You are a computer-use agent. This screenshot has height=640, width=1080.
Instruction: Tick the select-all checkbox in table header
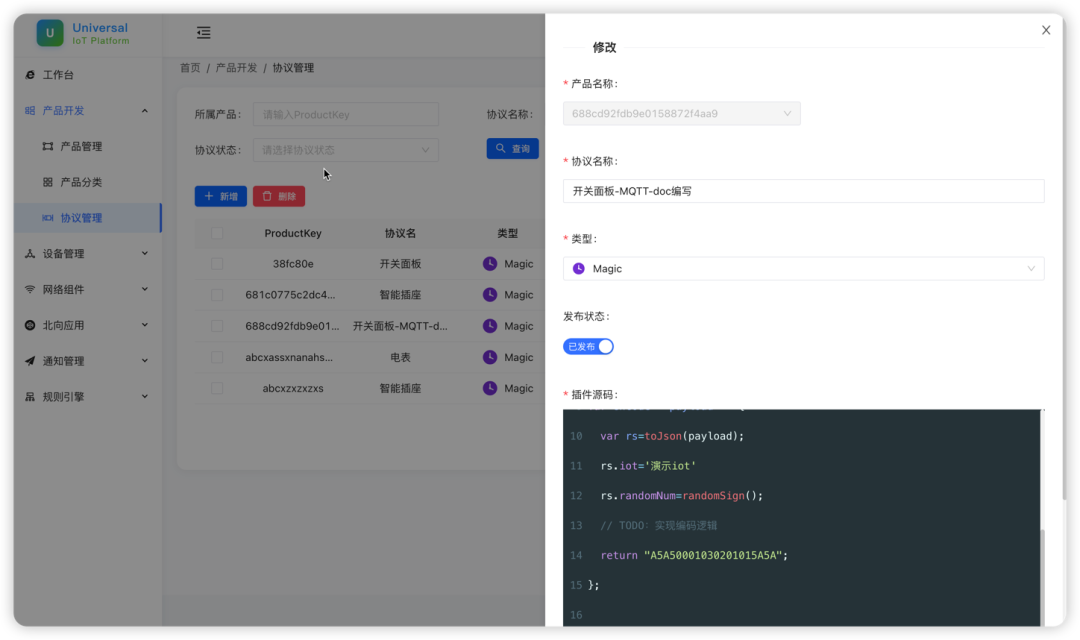[x=217, y=233]
